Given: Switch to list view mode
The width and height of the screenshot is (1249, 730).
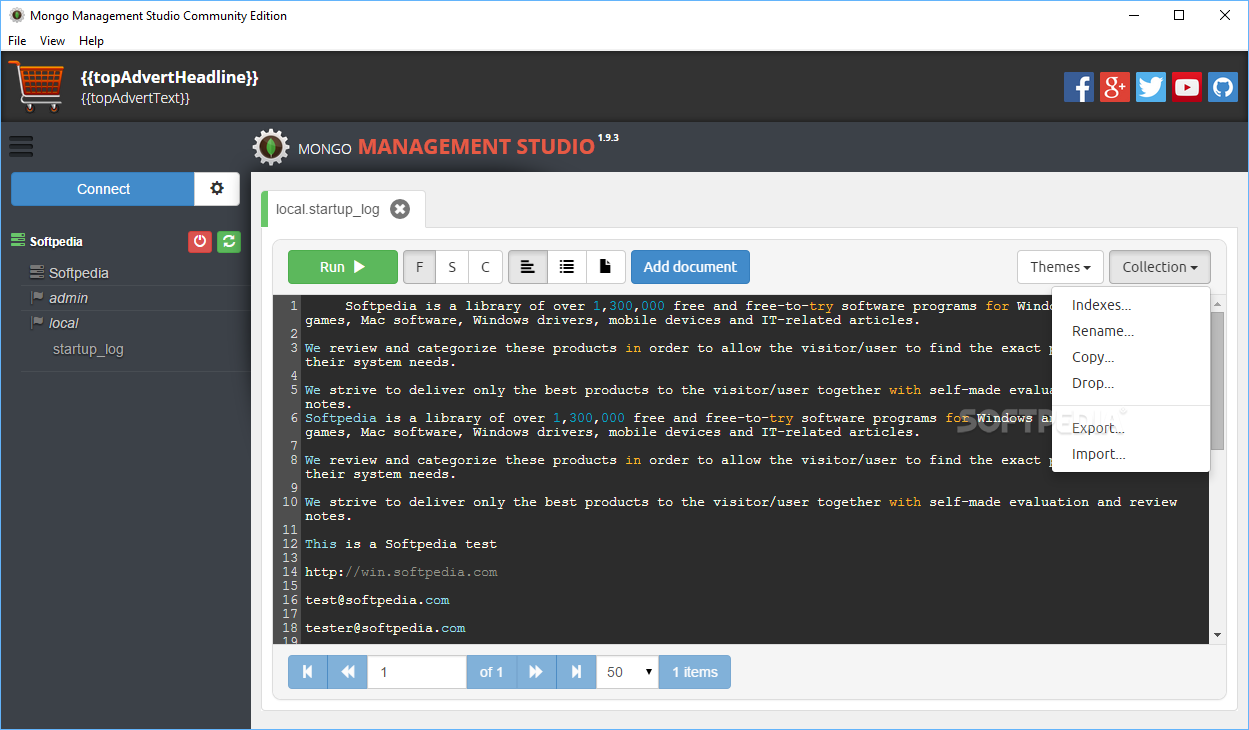Looking at the screenshot, I should pyautogui.click(x=567, y=267).
